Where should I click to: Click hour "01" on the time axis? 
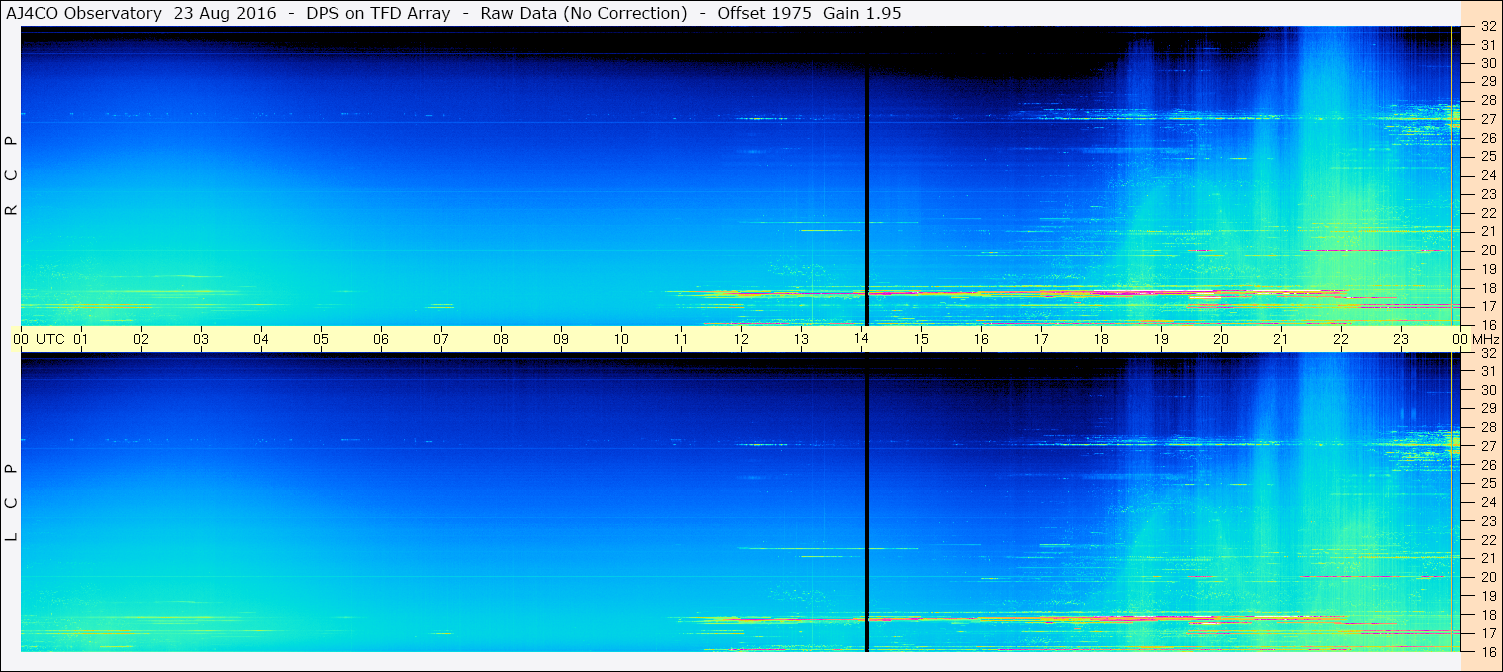point(81,339)
